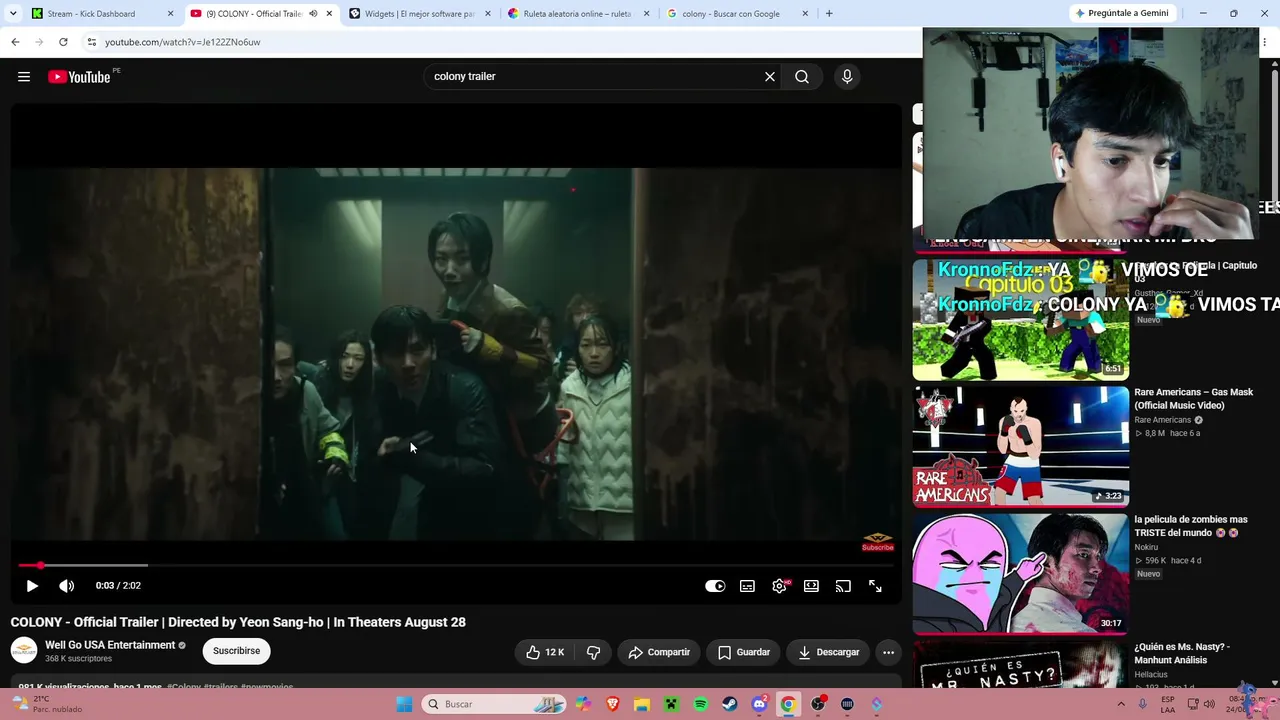Go back to previous page
Image resolution: width=1280 pixels, height=720 pixels.
point(15,42)
